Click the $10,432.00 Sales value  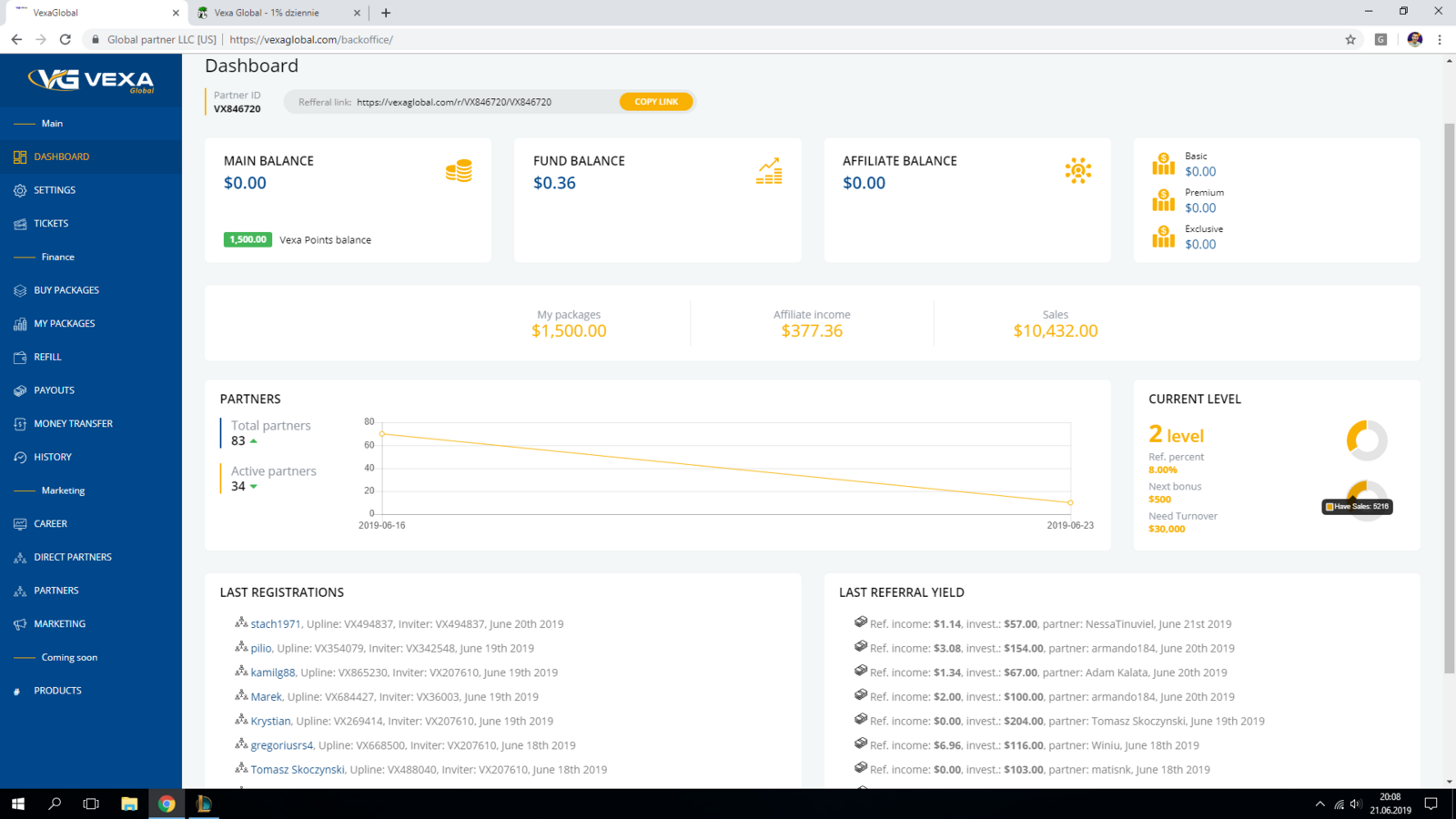pyautogui.click(x=1056, y=331)
